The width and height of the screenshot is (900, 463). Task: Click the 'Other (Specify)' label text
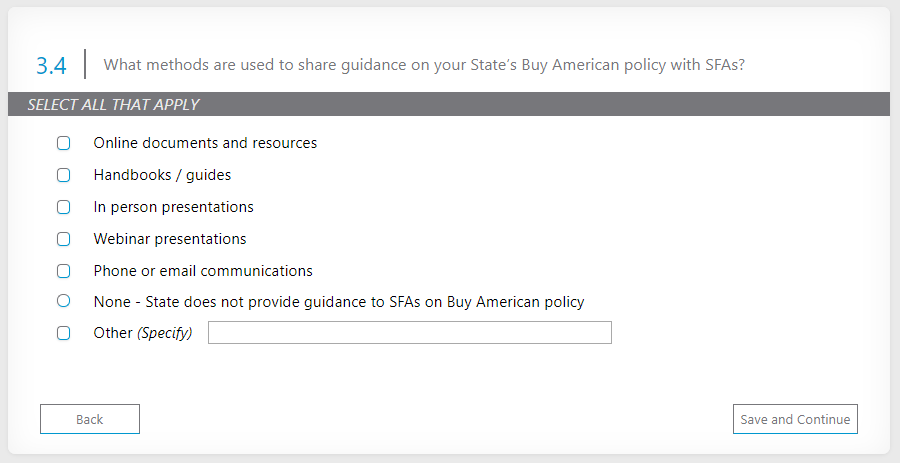click(142, 333)
